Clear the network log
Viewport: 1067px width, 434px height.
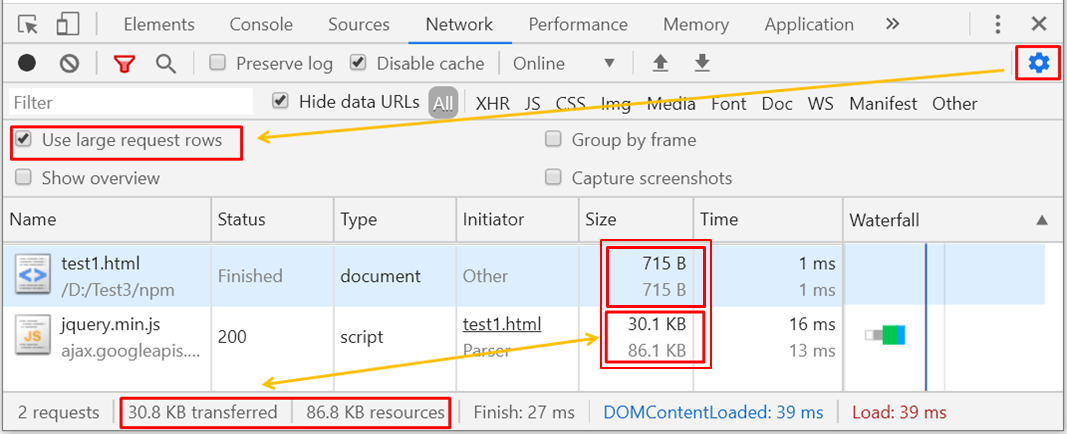pyautogui.click(x=69, y=63)
